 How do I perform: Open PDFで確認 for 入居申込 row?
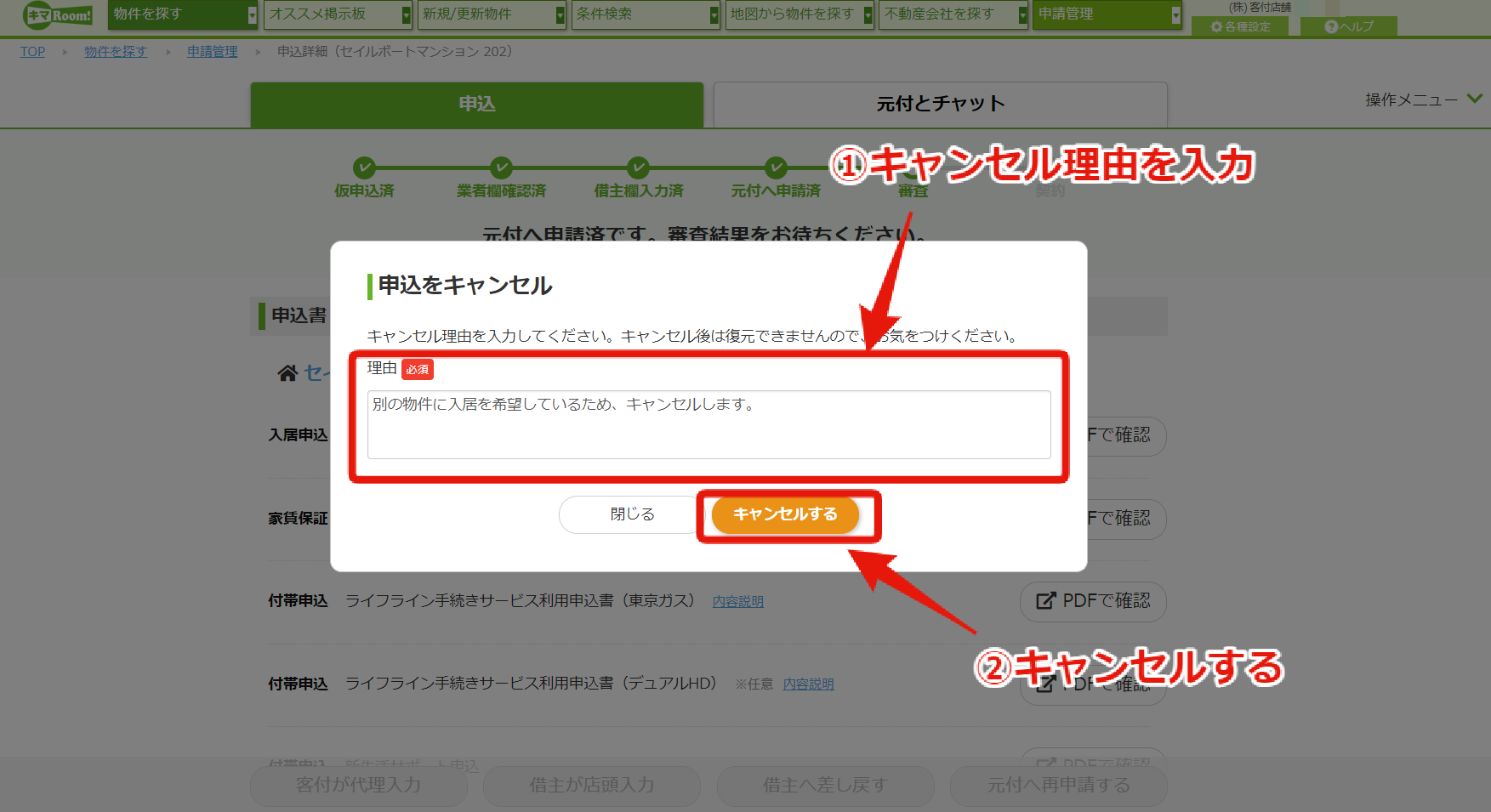click(1125, 435)
